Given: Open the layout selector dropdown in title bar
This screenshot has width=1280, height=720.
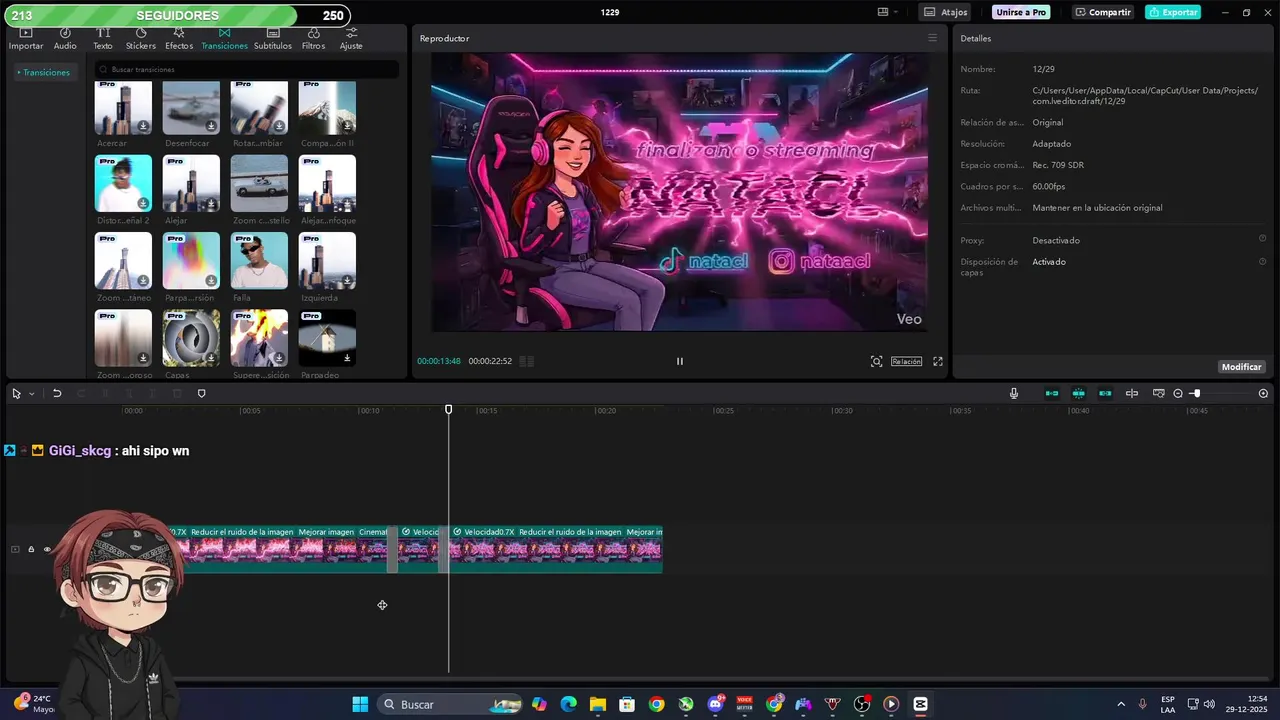Looking at the screenshot, I should pos(888,12).
